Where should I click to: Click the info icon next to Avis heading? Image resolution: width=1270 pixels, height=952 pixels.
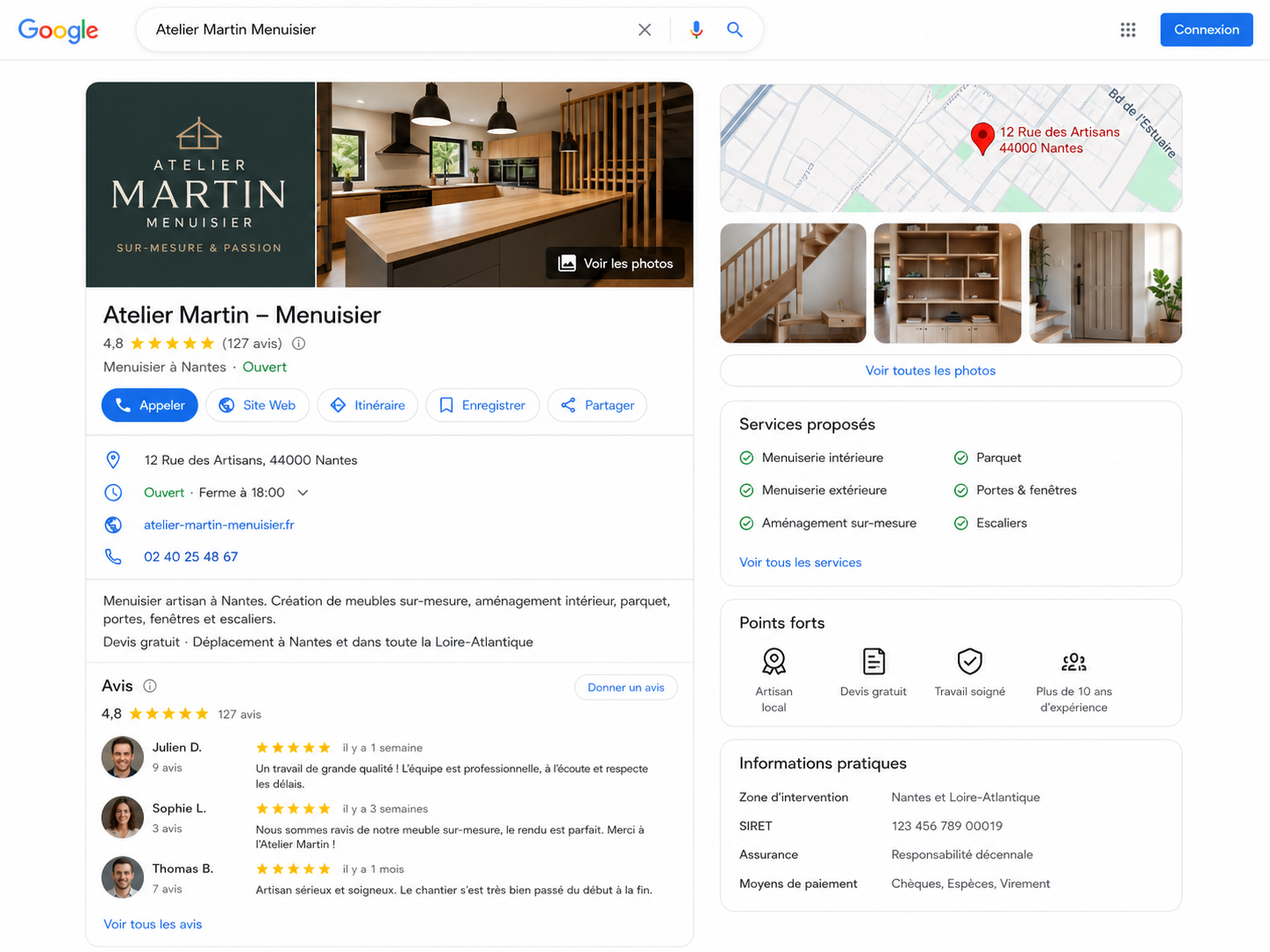150,686
